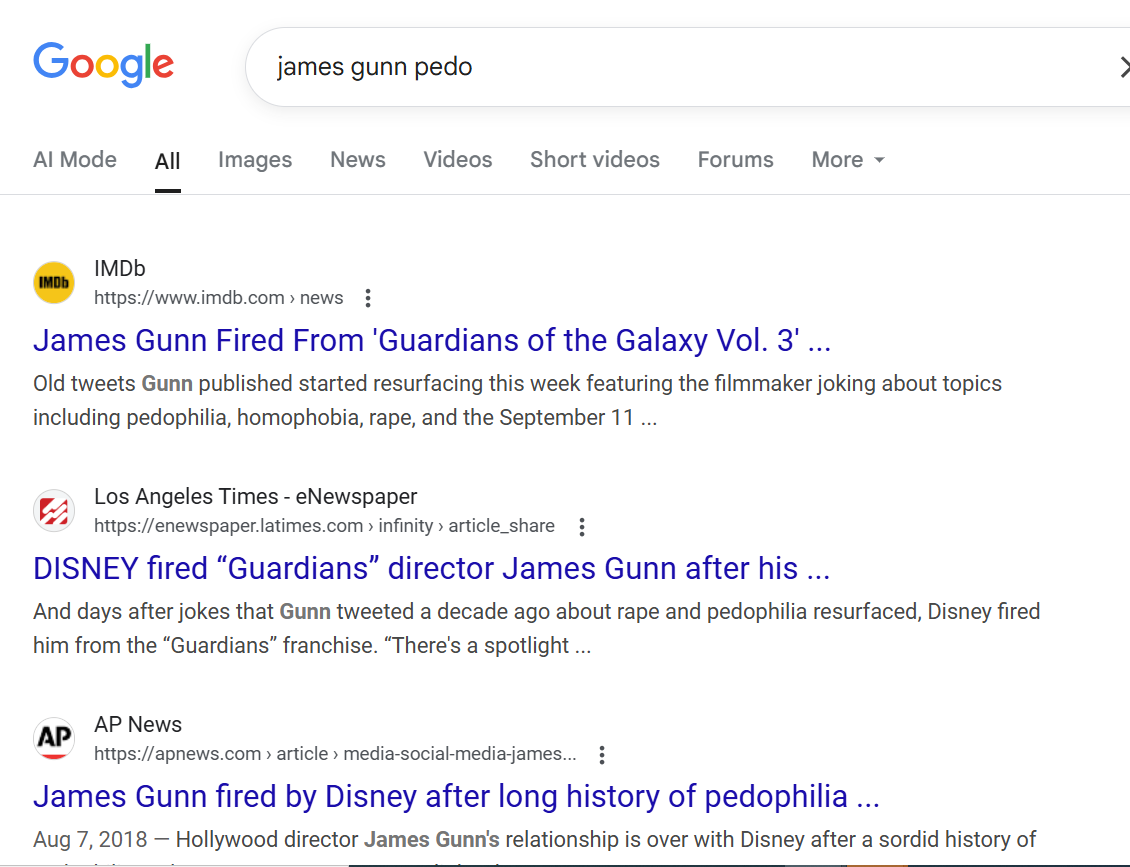Open options menu for LA Times result
1130x867 pixels.
582,527
